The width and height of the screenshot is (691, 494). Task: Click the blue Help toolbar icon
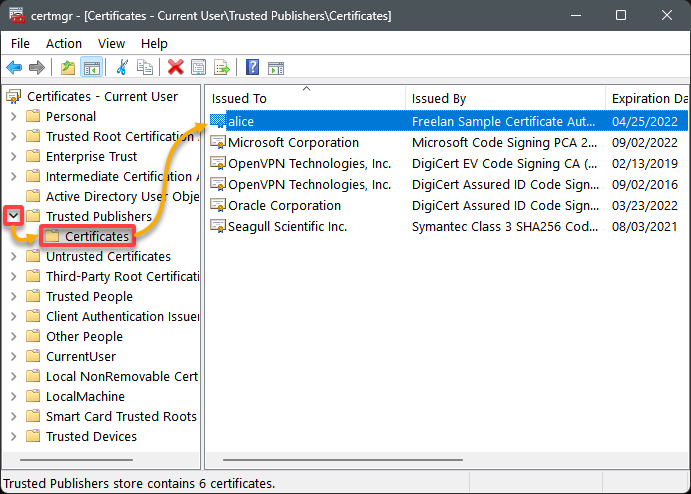point(252,67)
